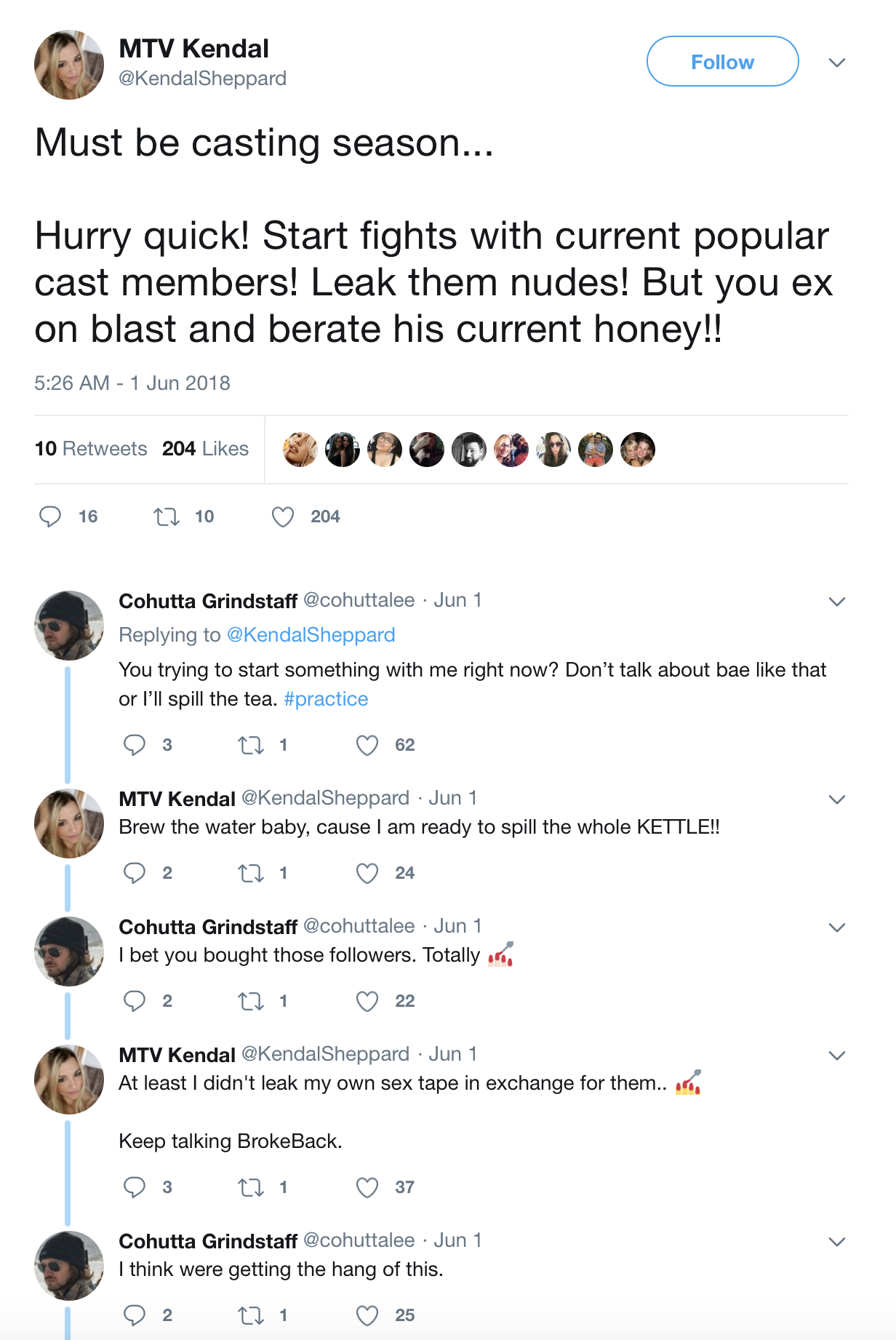Like Cohutta's reply with 62 likes
The height and width of the screenshot is (1340, 896).
click(367, 745)
